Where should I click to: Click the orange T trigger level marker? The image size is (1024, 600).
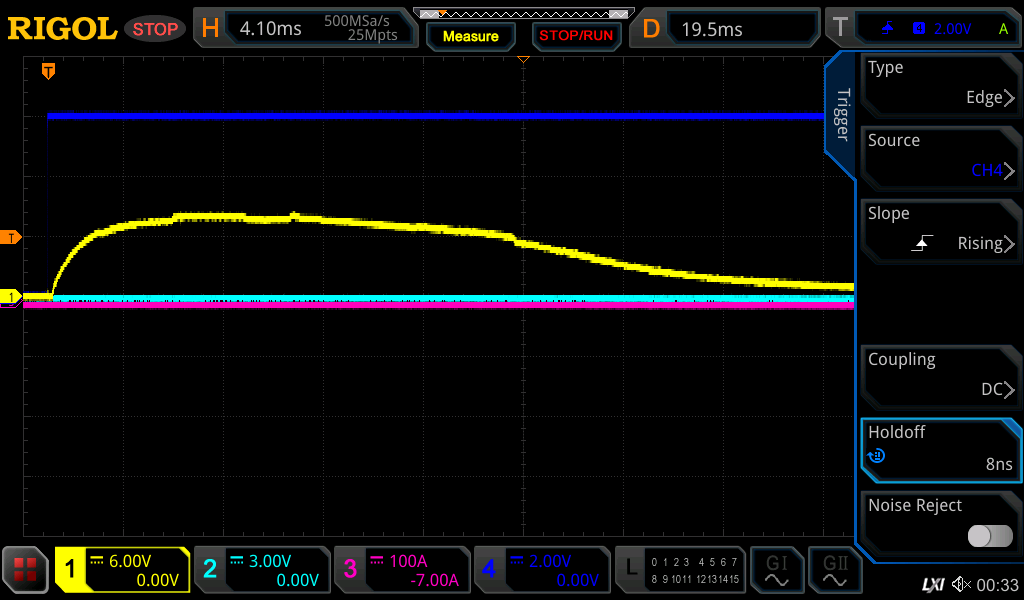pyautogui.click(x=11, y=237)
